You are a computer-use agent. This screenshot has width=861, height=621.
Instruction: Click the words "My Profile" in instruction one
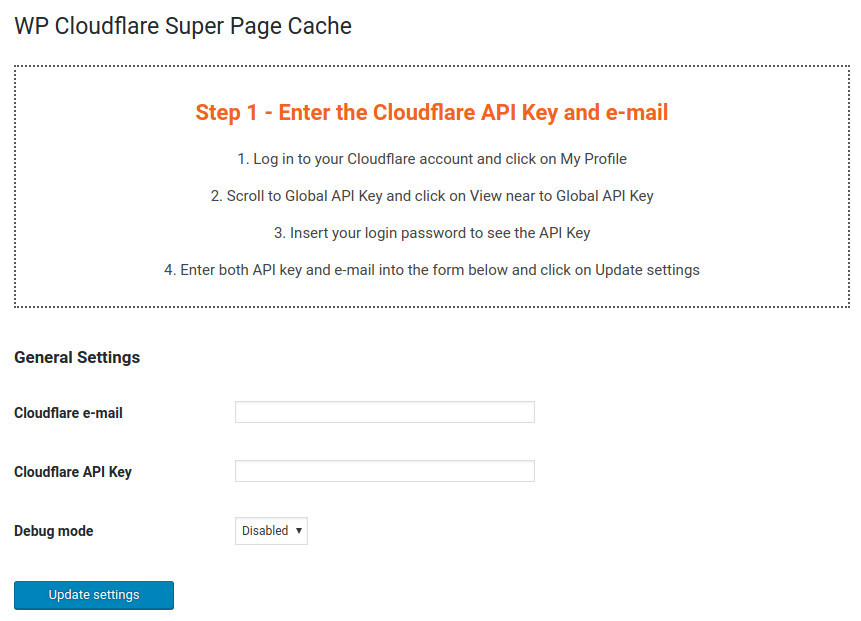click(x=593, y=159)
